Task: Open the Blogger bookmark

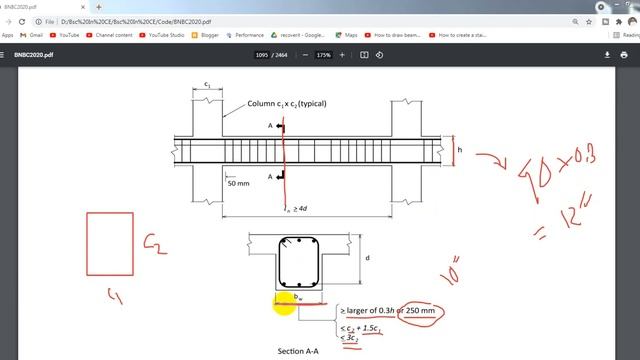Action: [205, 35]
